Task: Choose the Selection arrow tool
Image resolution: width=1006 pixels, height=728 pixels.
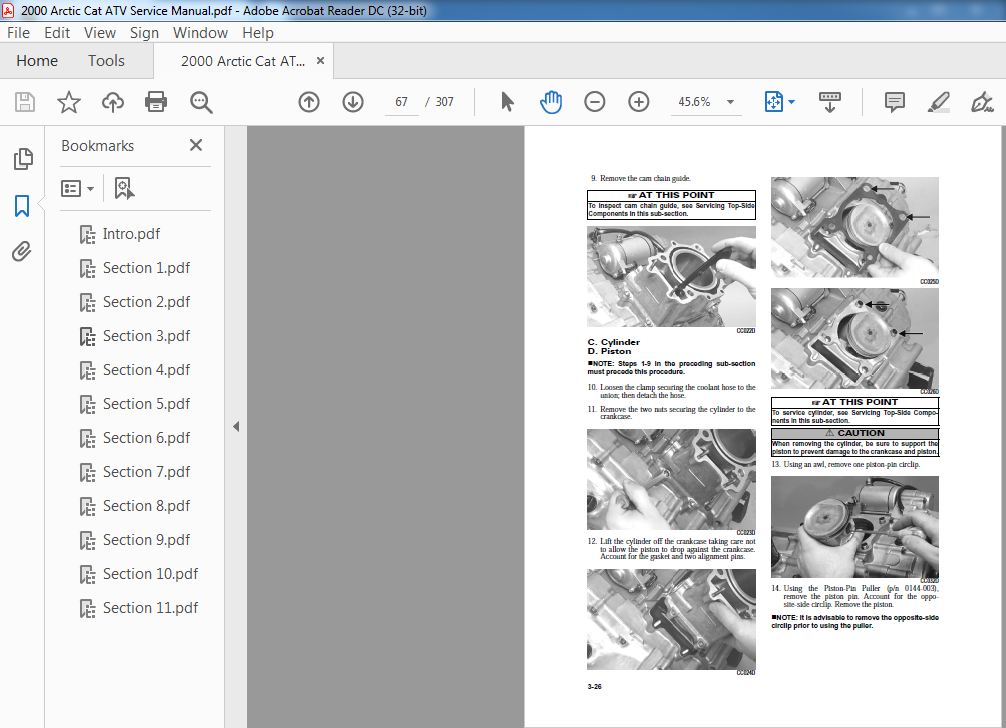Action: pos(507,102)
